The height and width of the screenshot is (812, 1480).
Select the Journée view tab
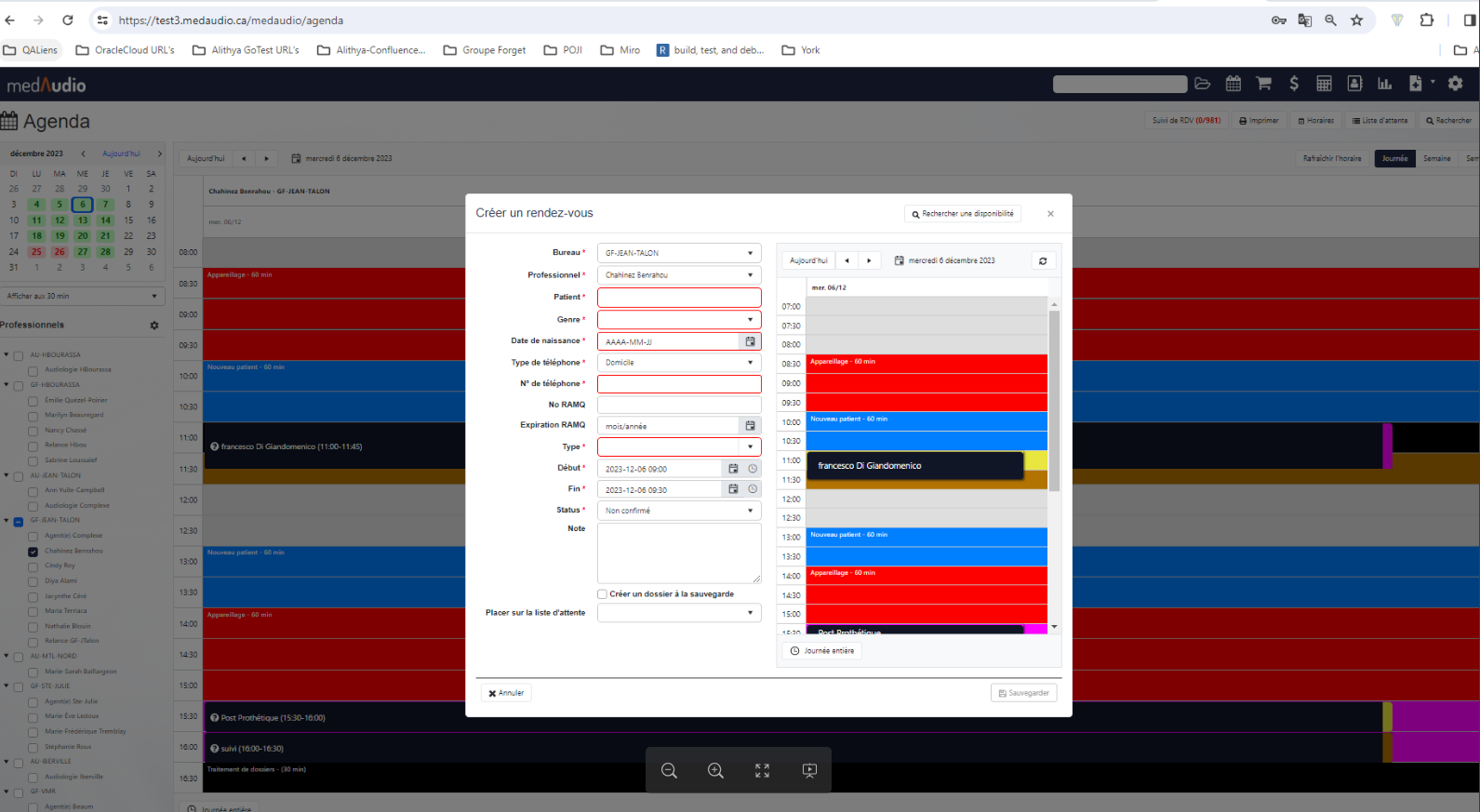(x=1394, y=158)
